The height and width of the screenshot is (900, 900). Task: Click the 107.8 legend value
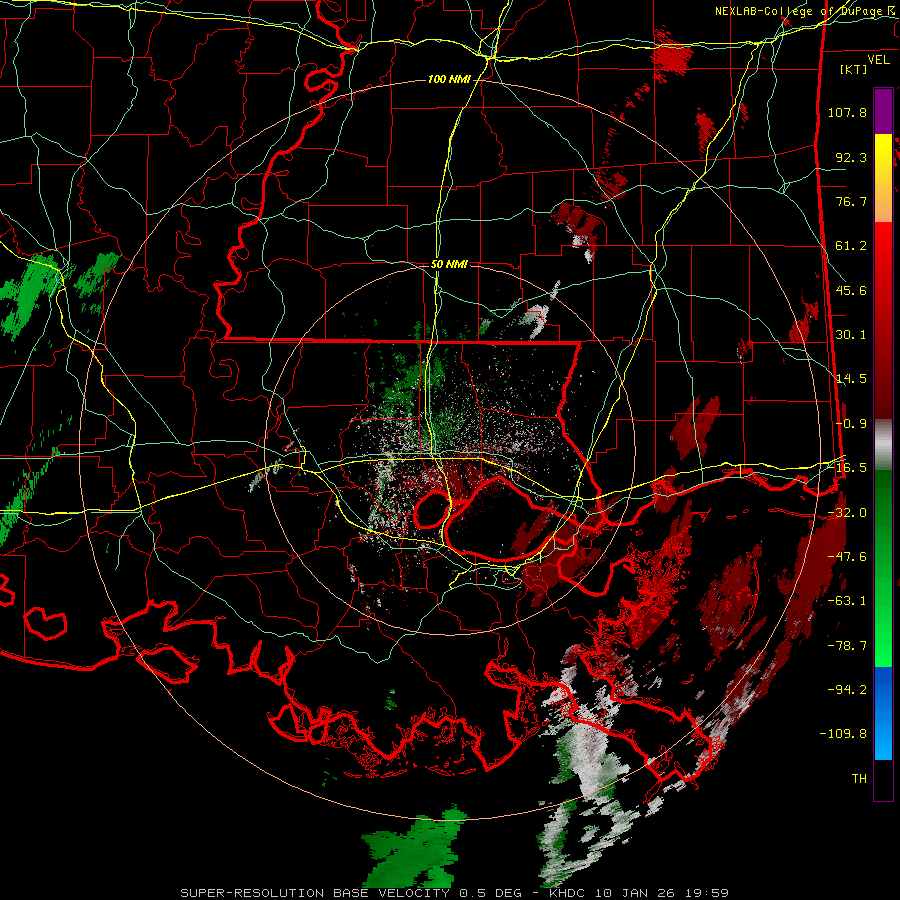click(847, 112)
